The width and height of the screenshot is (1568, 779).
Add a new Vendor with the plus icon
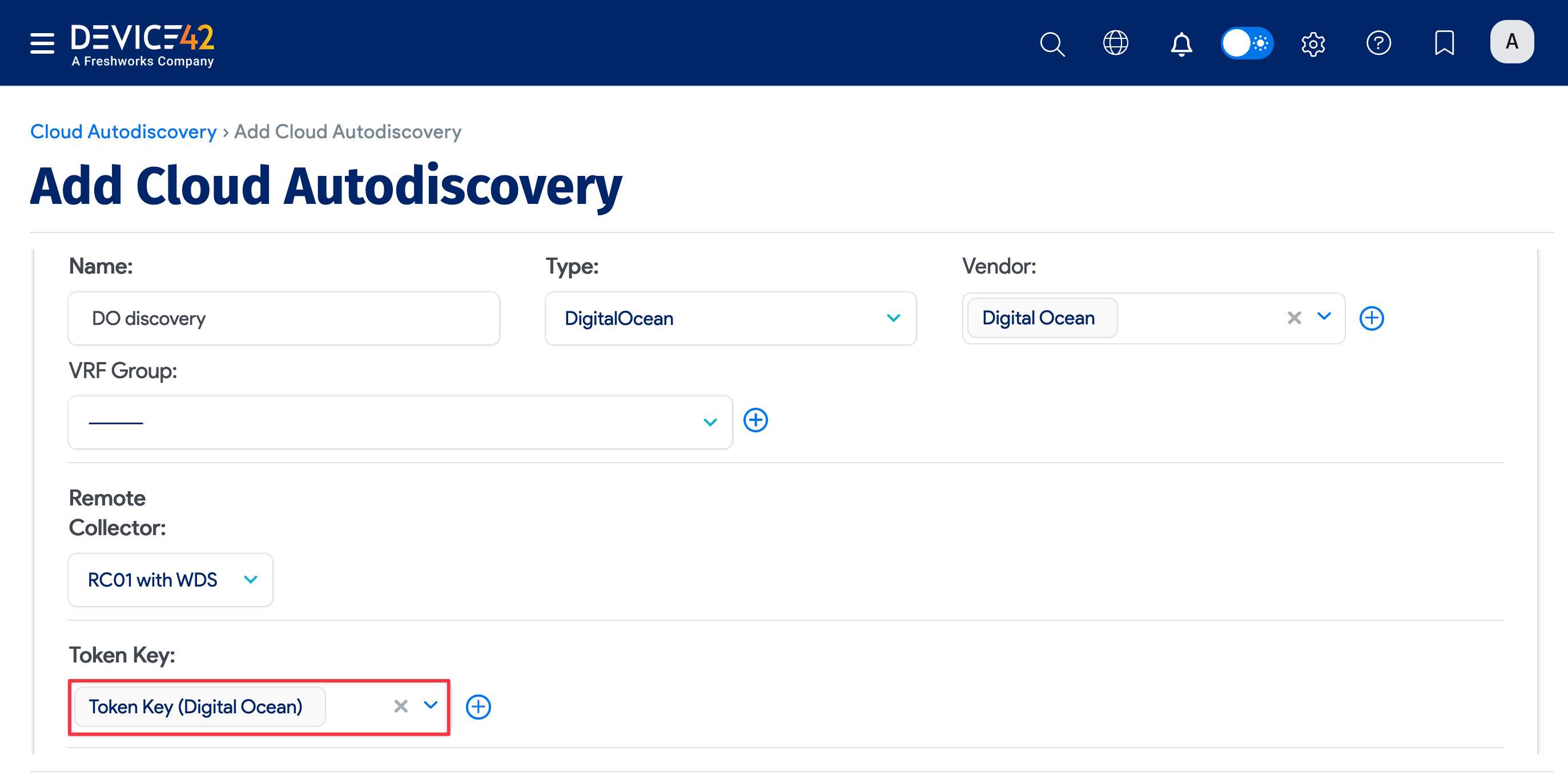1372,318
